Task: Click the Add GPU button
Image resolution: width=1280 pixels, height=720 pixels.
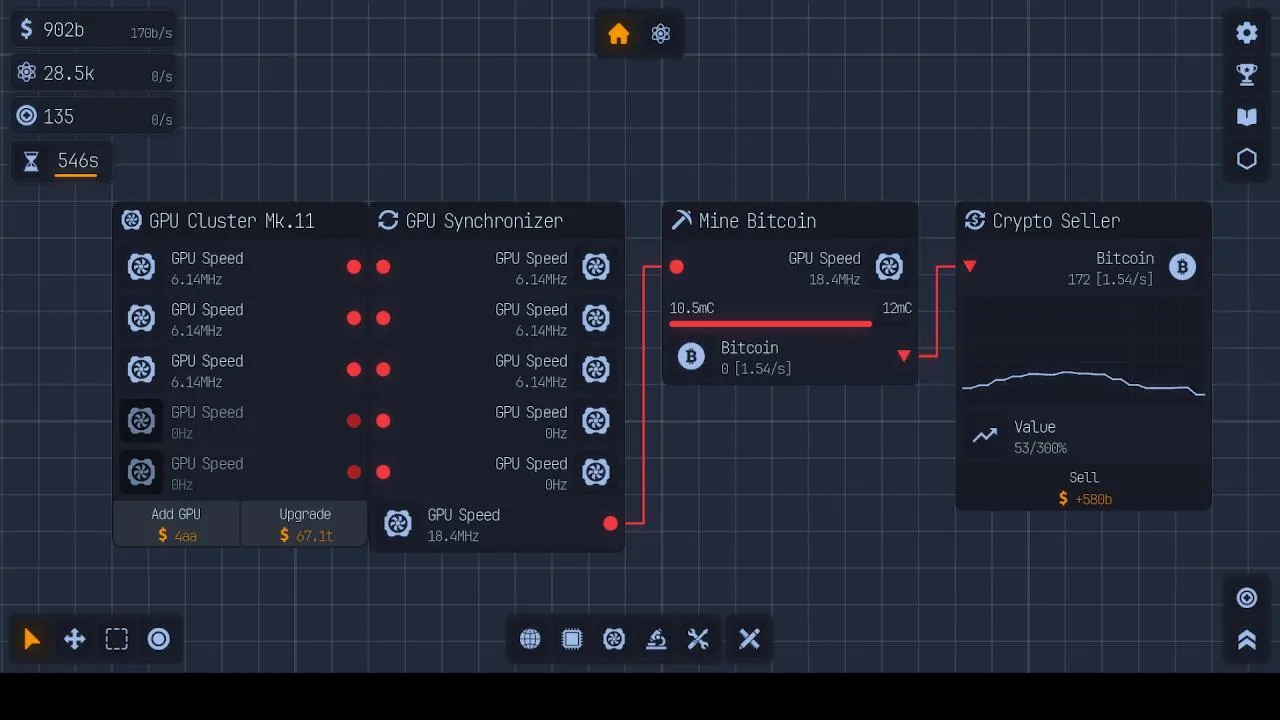Action: [x=176, y=524]
